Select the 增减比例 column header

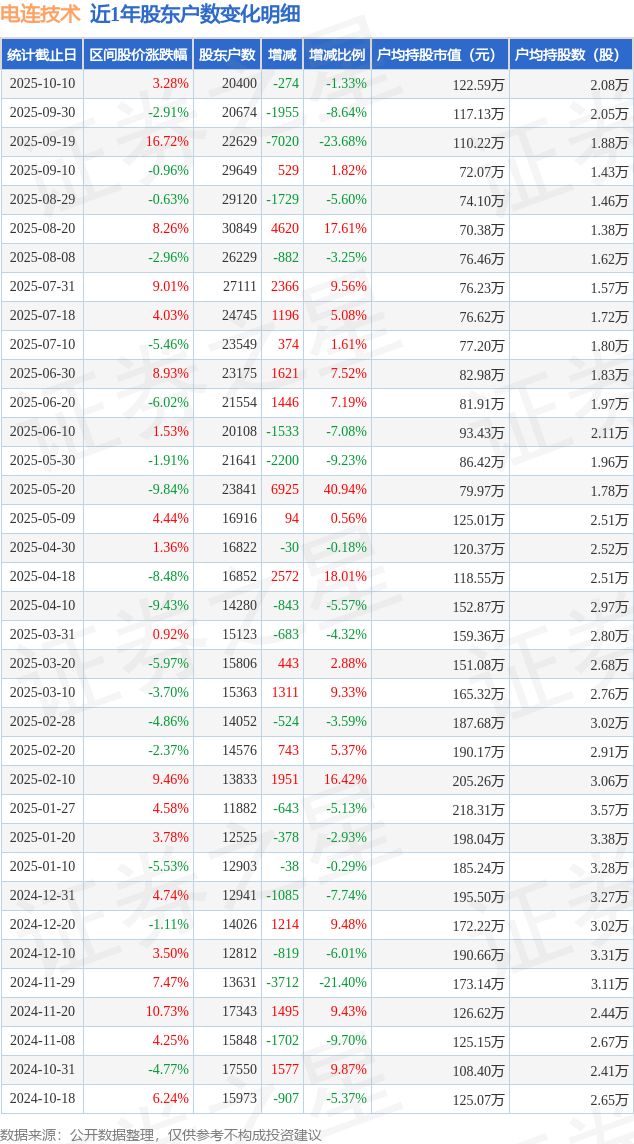pyautogui.click(x=337, y=55)
